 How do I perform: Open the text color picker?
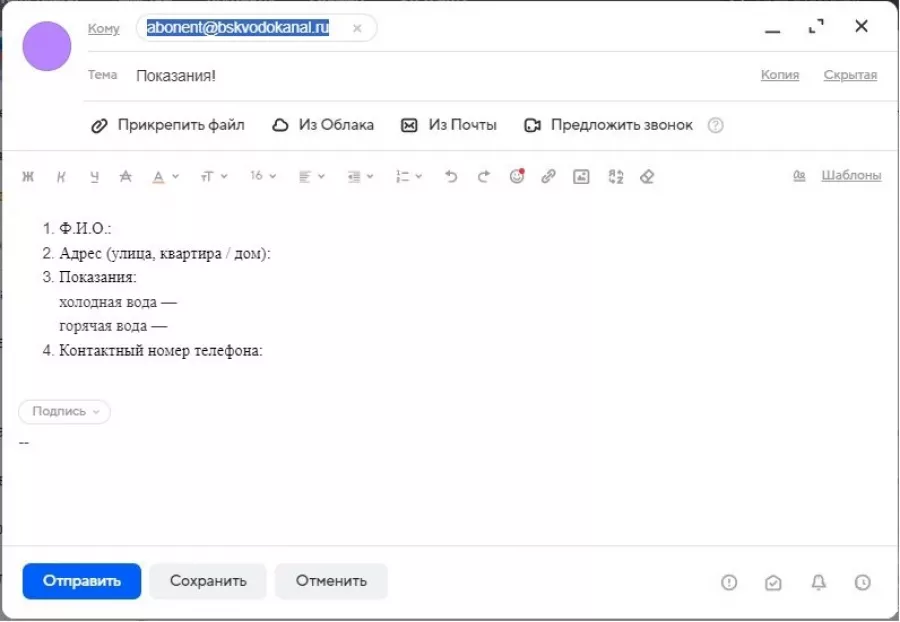(164, 176)
